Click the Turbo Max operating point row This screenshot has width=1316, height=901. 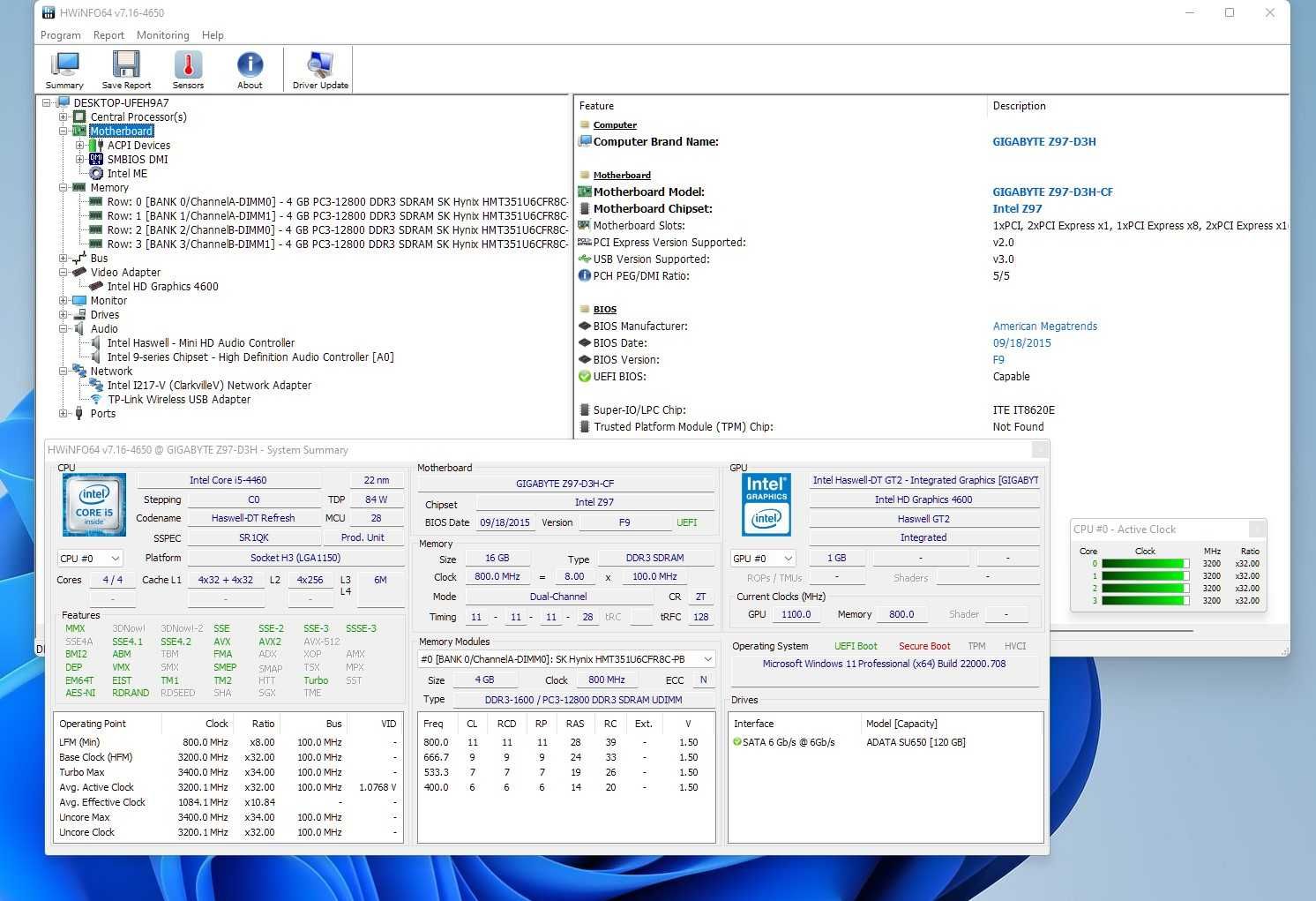pos(228,772)
